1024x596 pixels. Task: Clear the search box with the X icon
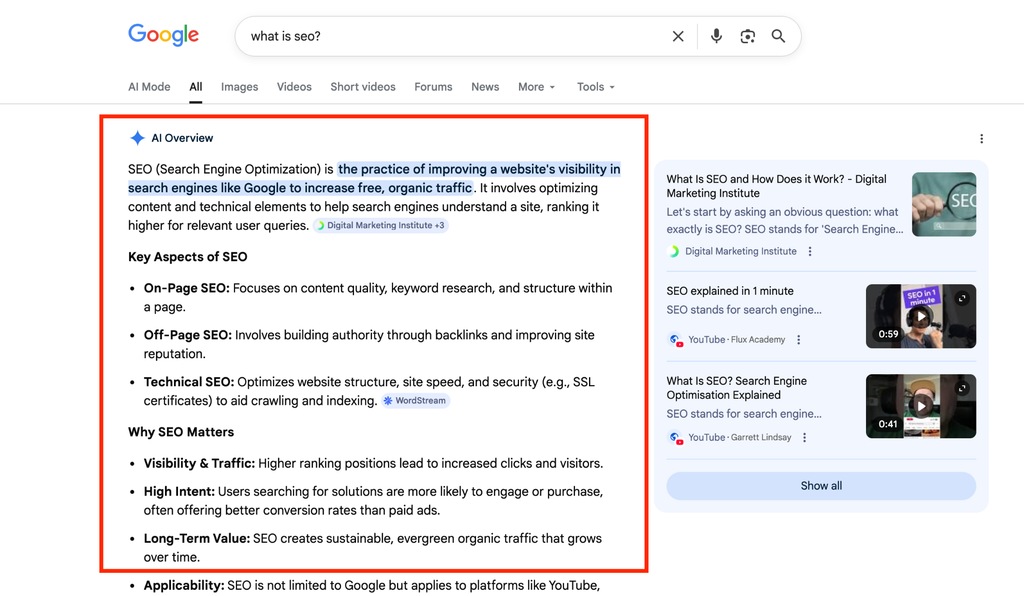[x=678, y=37]
